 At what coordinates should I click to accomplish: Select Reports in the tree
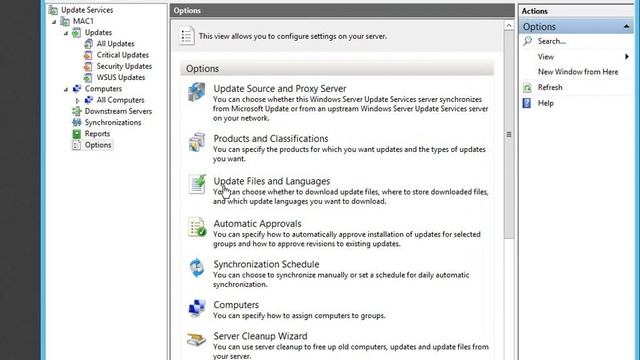[97, 134]
